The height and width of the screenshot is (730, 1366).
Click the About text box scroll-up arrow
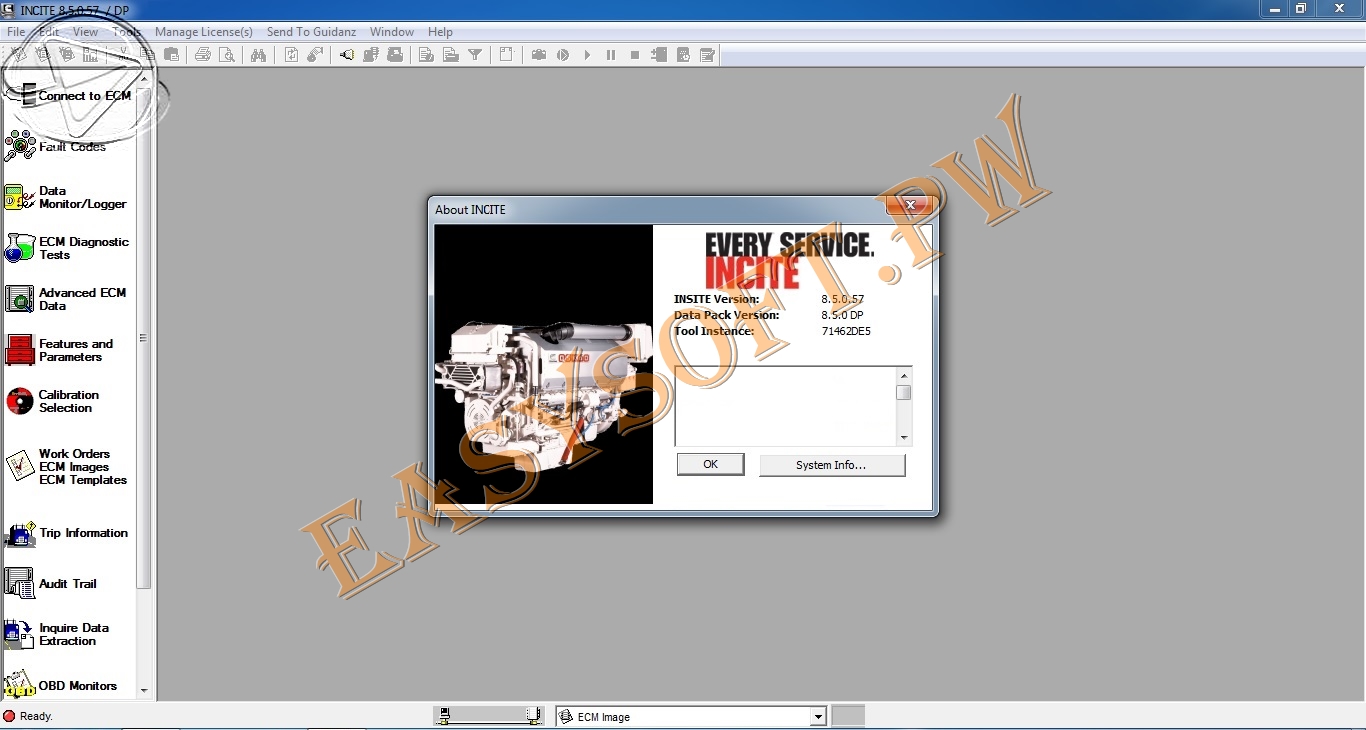904,375
